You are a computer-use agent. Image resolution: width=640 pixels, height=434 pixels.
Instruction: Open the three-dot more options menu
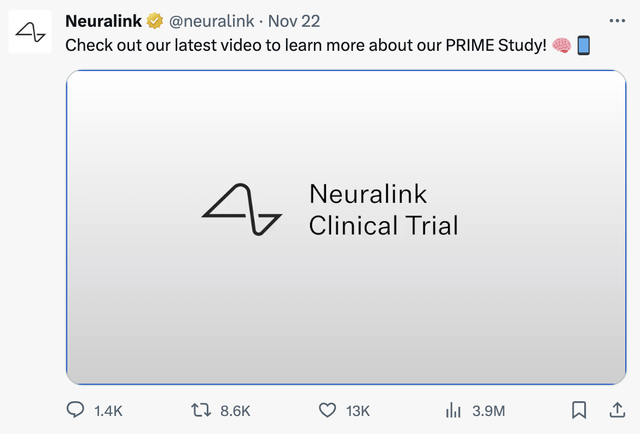click(617, 20)
